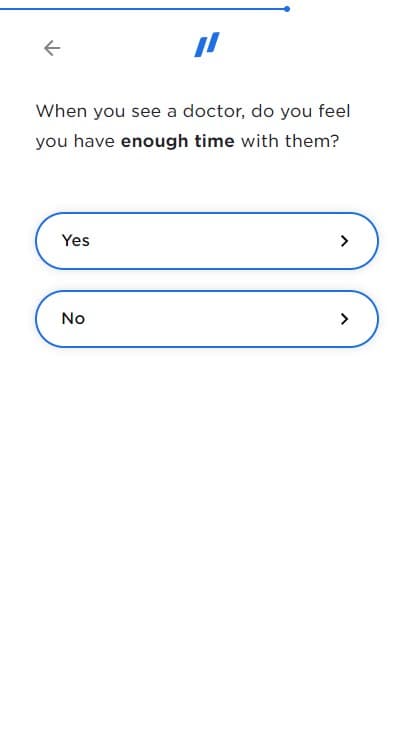Advance via the Yes row right chevron
This screenshot has height=736, width=414.
345,241
